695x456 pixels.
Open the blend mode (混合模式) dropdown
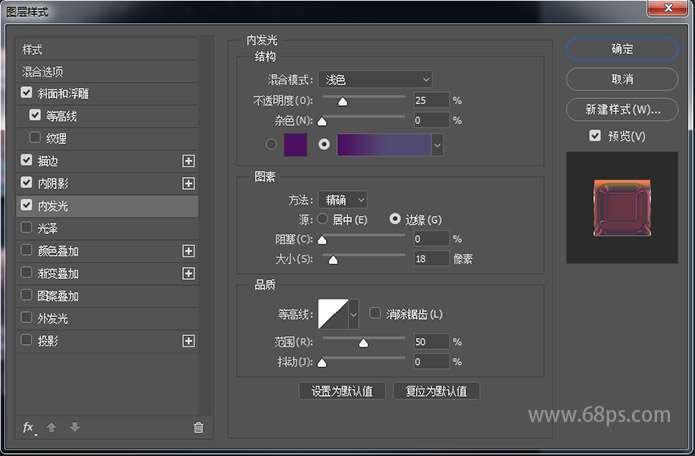[375, 79]
